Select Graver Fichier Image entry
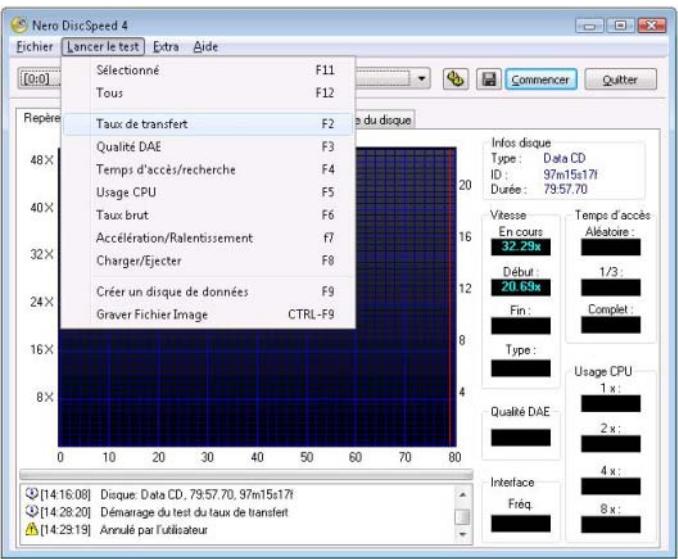This screenshot has width=678, height=559. [208, 314]
